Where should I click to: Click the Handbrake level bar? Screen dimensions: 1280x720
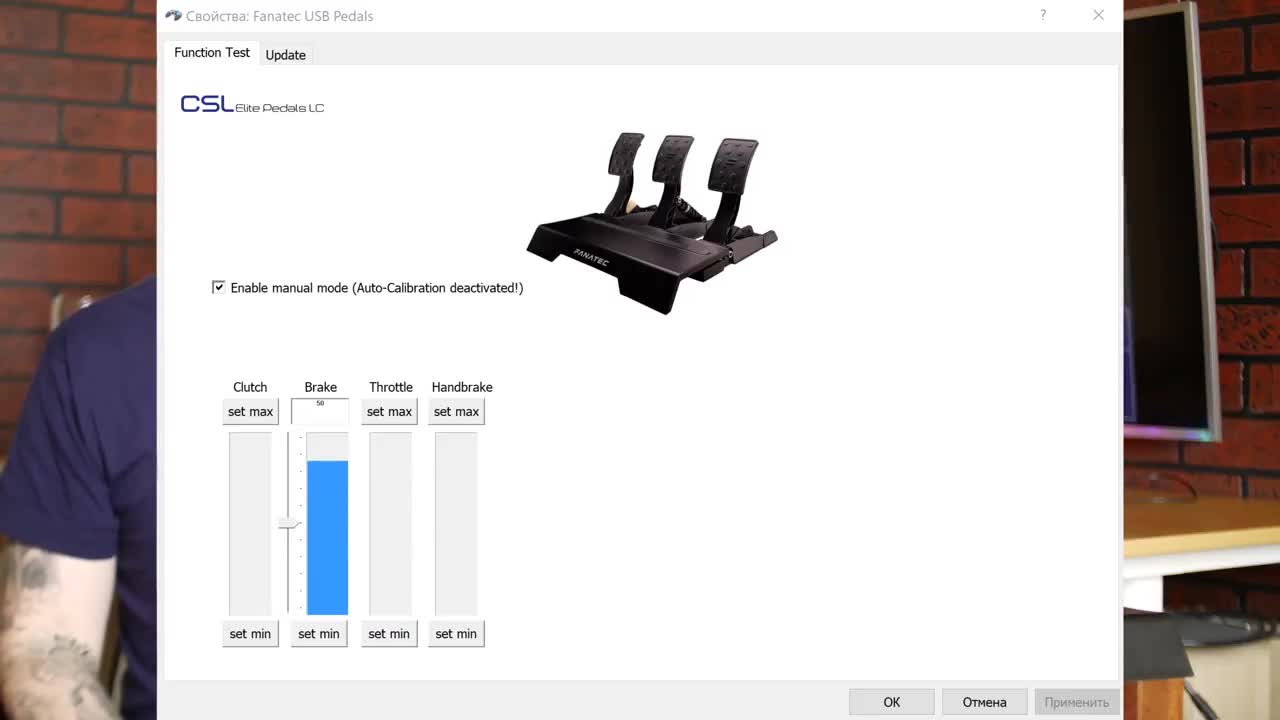point(456,524)
